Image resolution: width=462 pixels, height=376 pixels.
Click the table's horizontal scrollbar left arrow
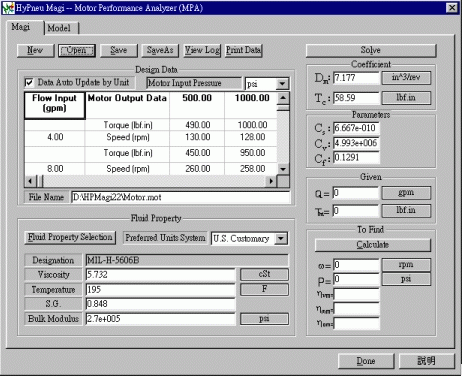[30, 181]
